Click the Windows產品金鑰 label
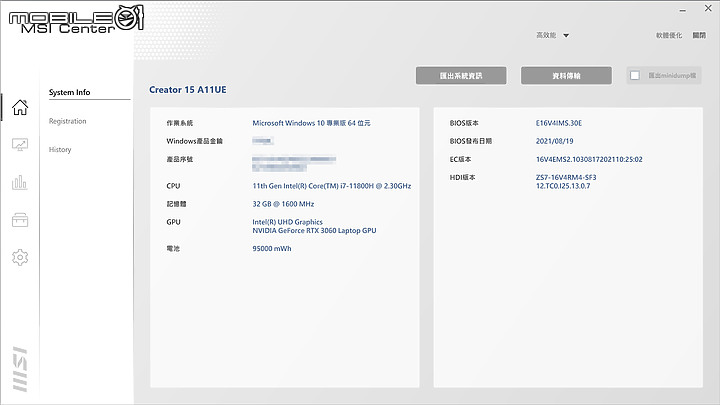Viewport: 720px width, 405px height. click(x=194, y=141)
